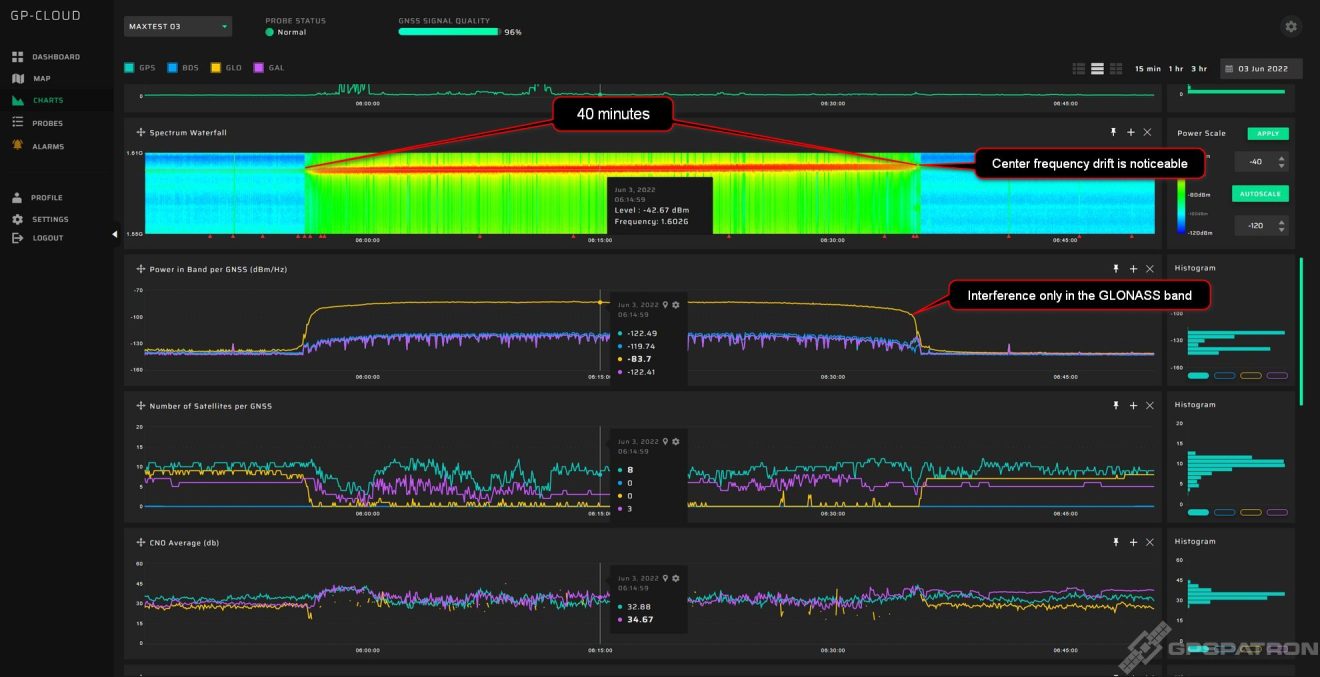Image resolution: width=1320 pixels, height=677 pixels.
Task: Select the single-column layout view icon
Action: tap(1097, 68)
